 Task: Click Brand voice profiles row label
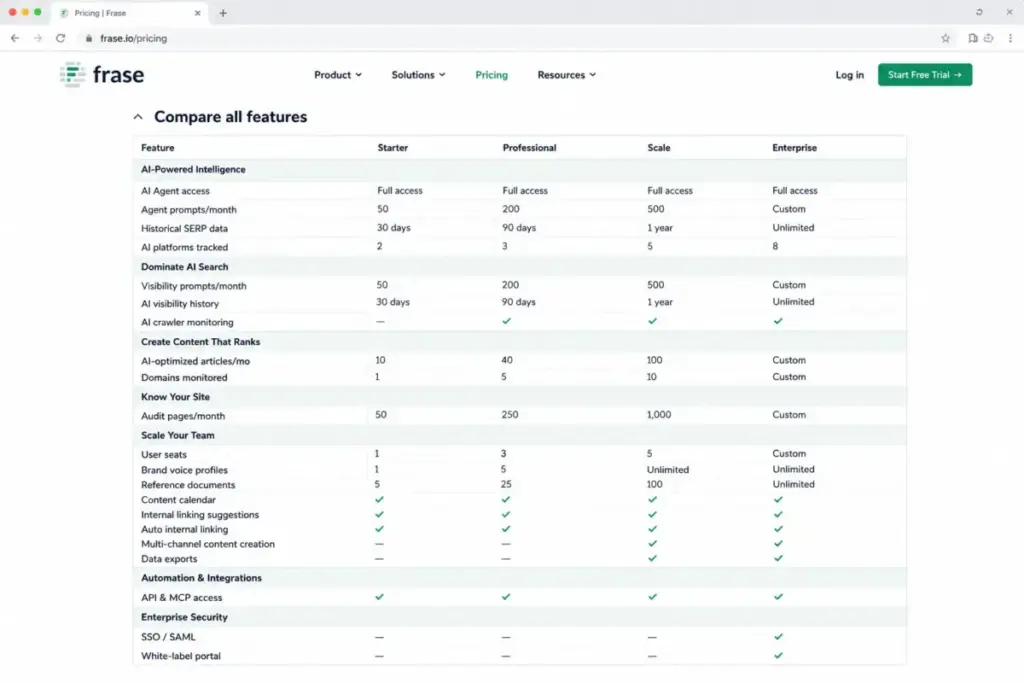pos(184,470)
